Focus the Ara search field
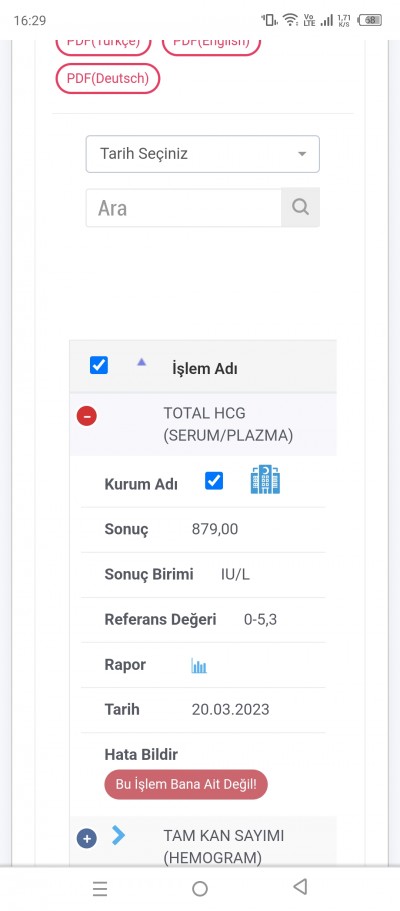Image resolution: width=400 pixels, height=911 pixels. point(184,207)
